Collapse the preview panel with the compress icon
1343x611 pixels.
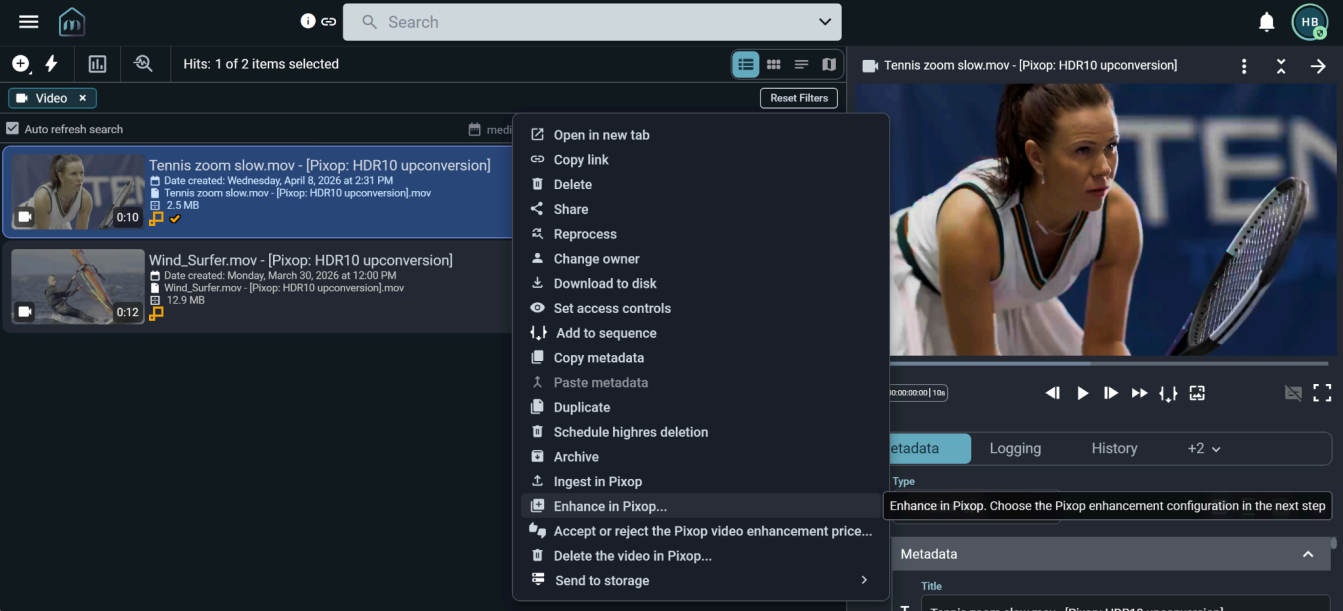coord(1281,66)
